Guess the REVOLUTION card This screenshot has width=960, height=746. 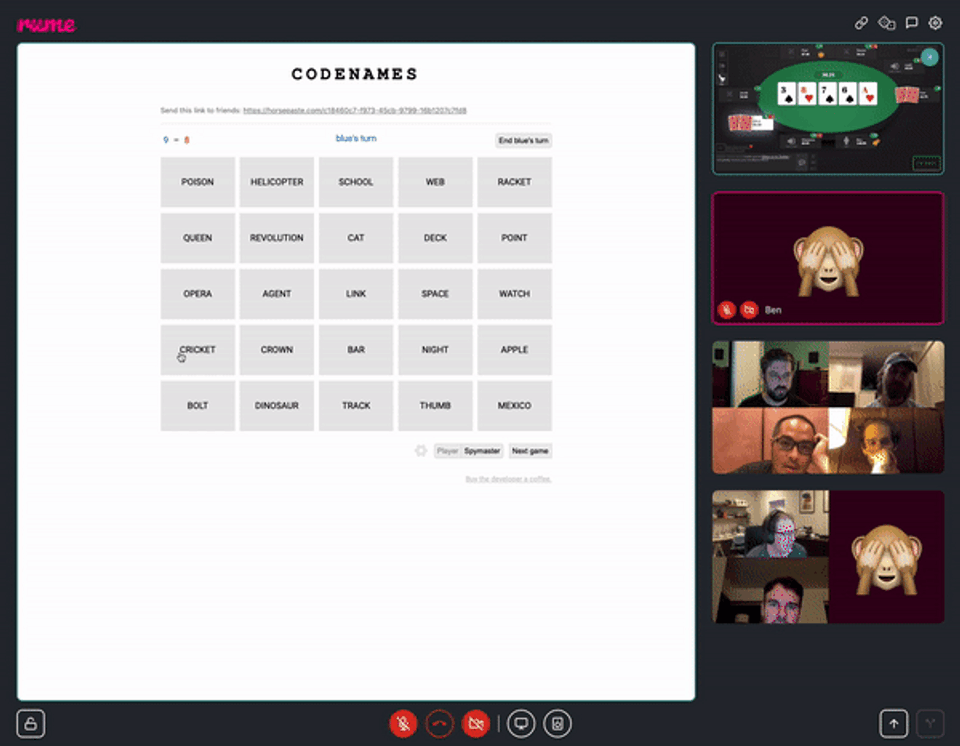tap(277, 238)
